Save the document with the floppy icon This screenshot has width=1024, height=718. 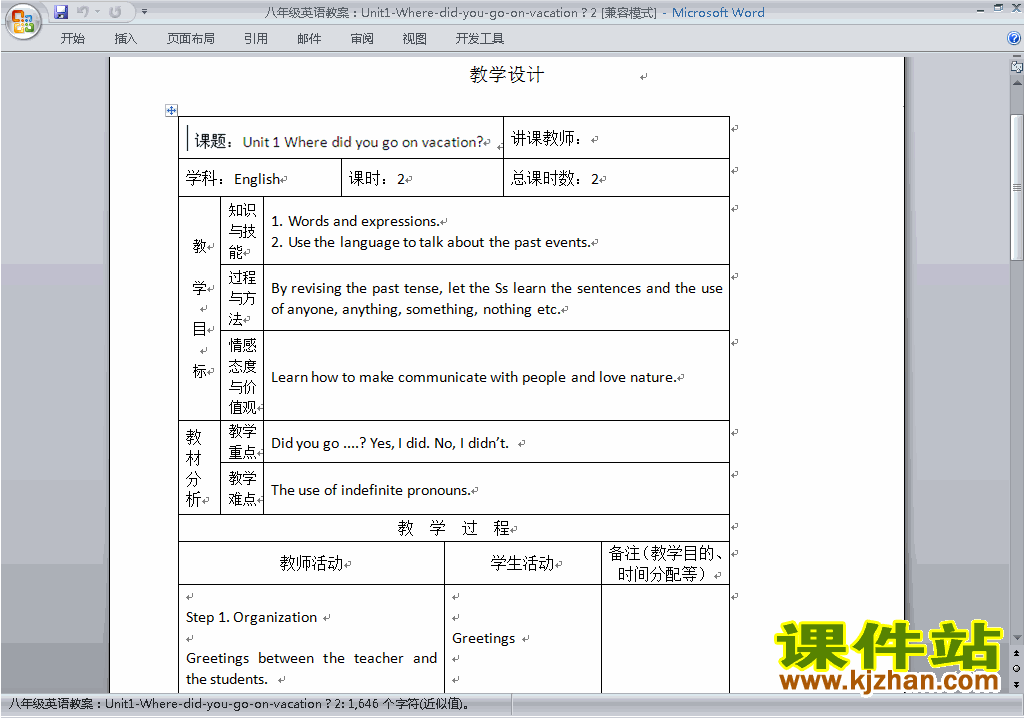tap(61, 12)
